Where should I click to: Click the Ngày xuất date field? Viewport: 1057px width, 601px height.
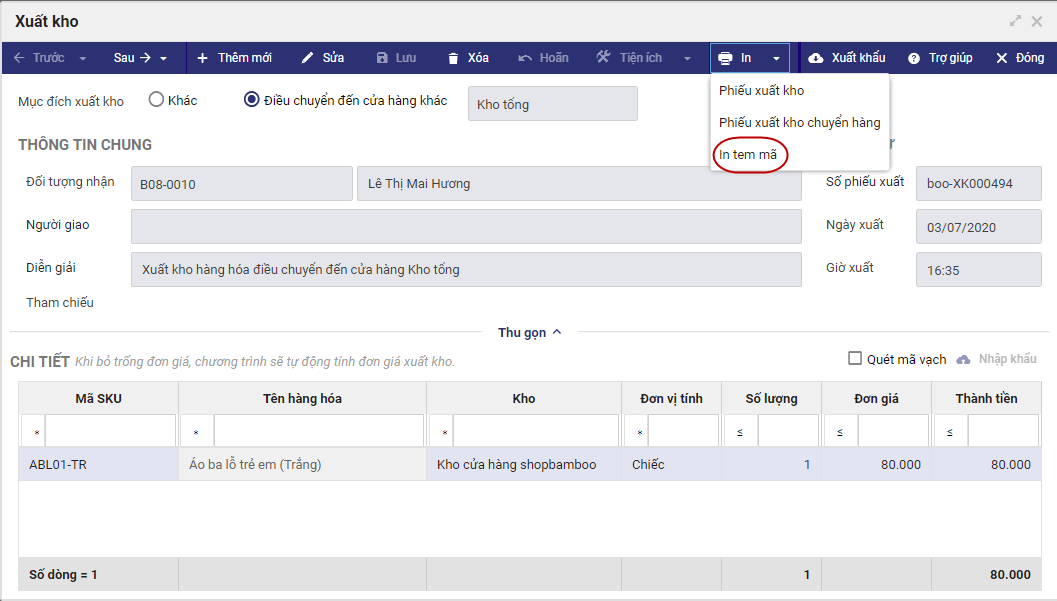[978, 227]
